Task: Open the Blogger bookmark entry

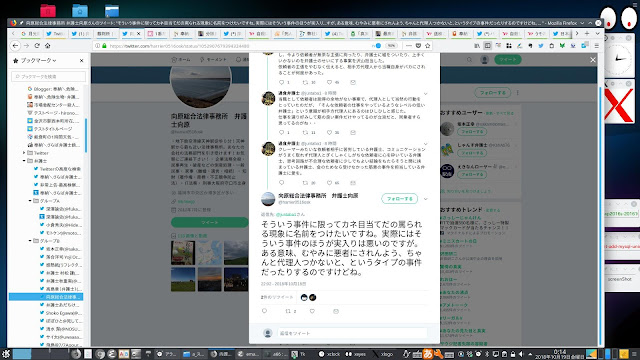Action: click(53, 89)
